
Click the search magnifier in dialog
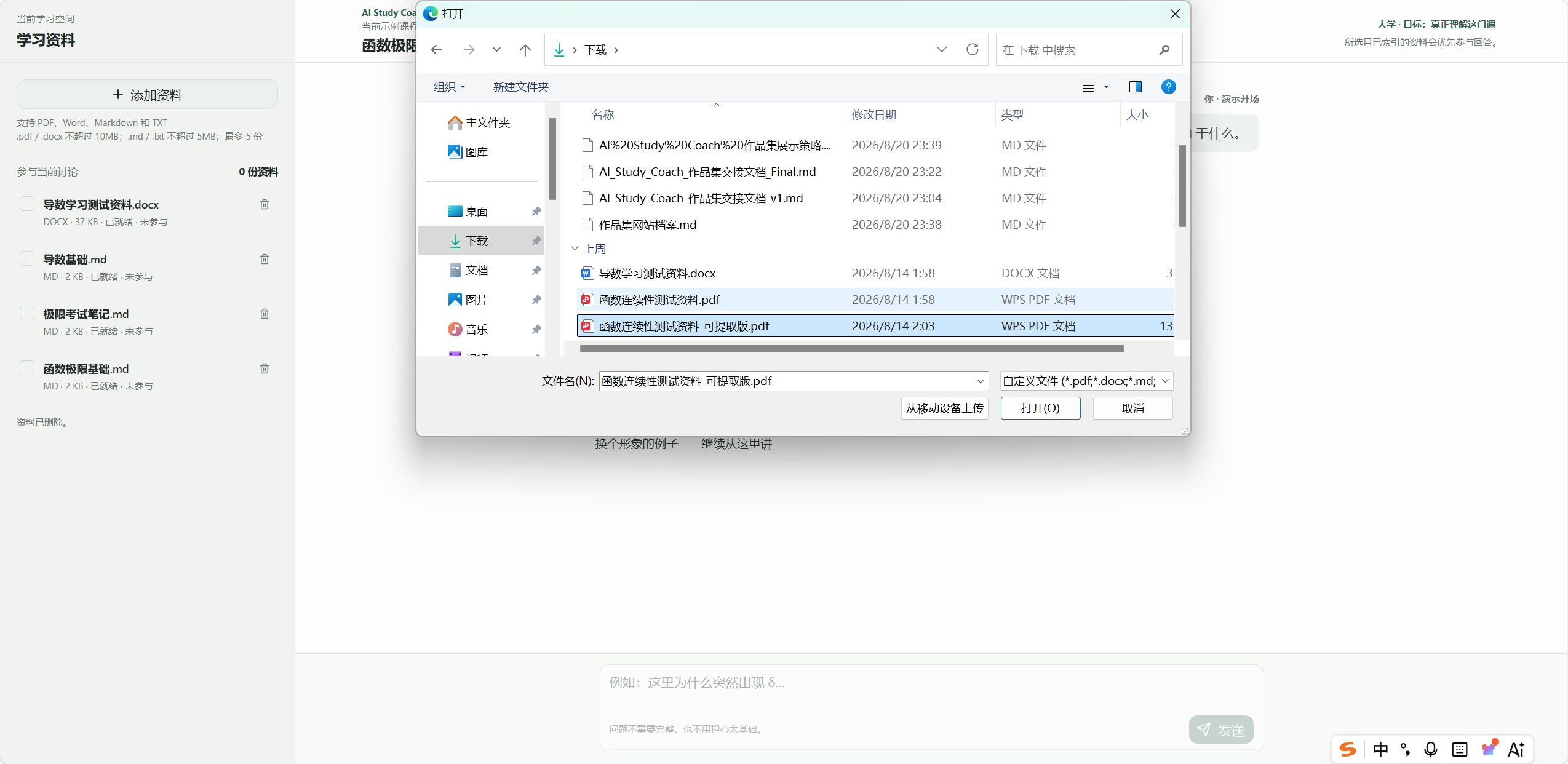(1164, 50)
